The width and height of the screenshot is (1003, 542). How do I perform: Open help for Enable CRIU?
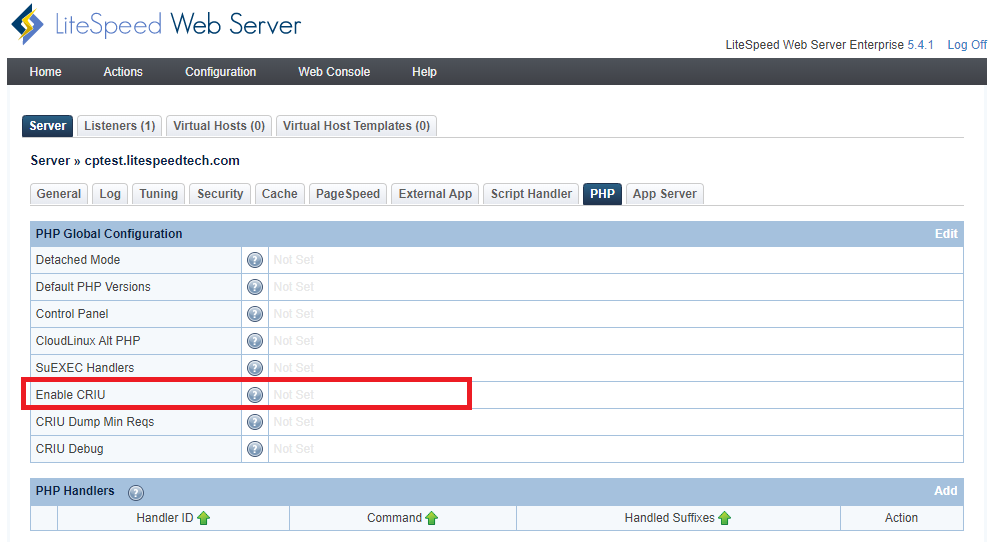[x=255, y=395]
